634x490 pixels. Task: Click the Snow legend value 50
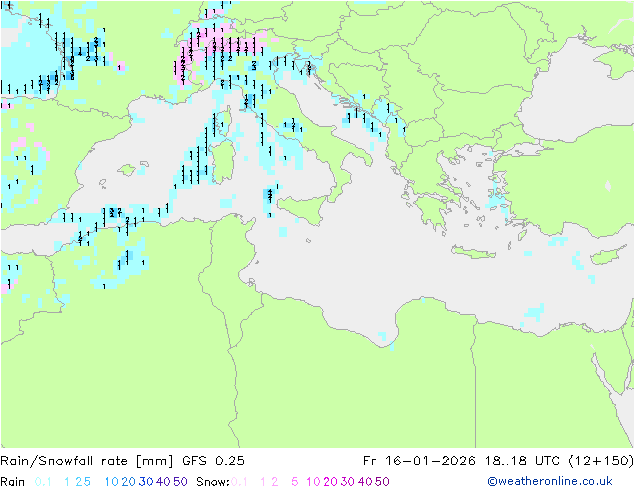pyautogui.click(x=382, y=482)
